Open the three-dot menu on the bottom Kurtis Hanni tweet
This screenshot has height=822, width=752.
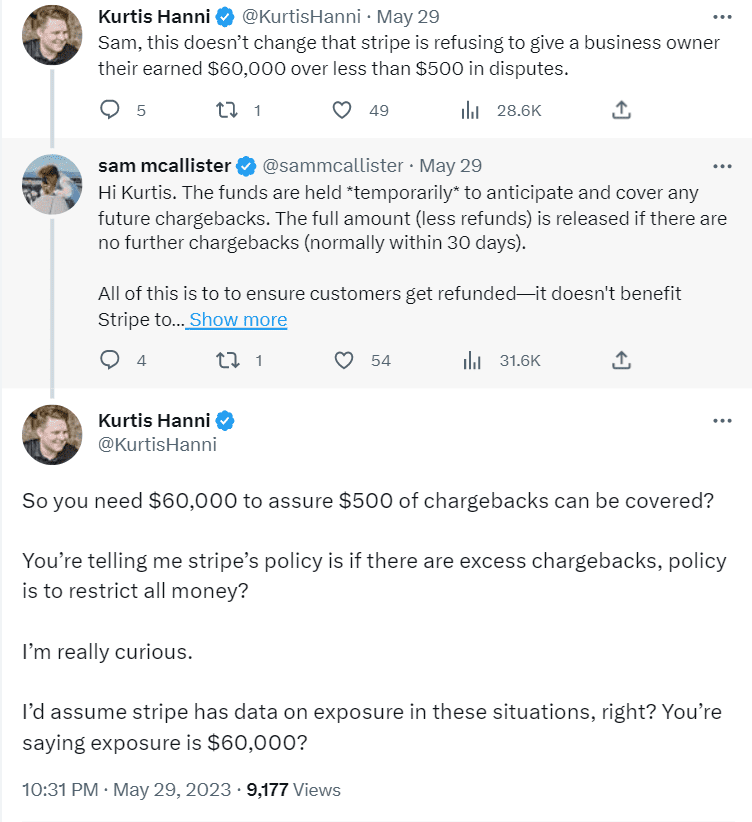[x=723, y=421]
